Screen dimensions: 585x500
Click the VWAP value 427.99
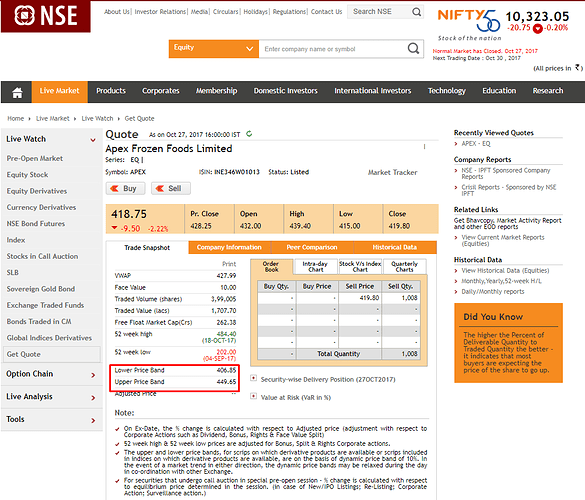coord(226,276)
